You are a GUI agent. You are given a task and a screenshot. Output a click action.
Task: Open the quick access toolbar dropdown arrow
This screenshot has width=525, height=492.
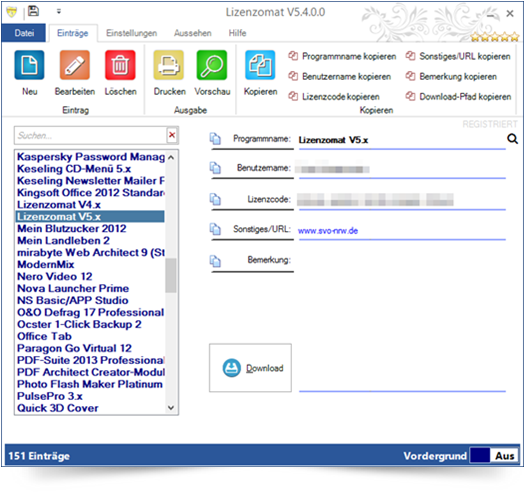pyautogui.click(x=59, y=12)
